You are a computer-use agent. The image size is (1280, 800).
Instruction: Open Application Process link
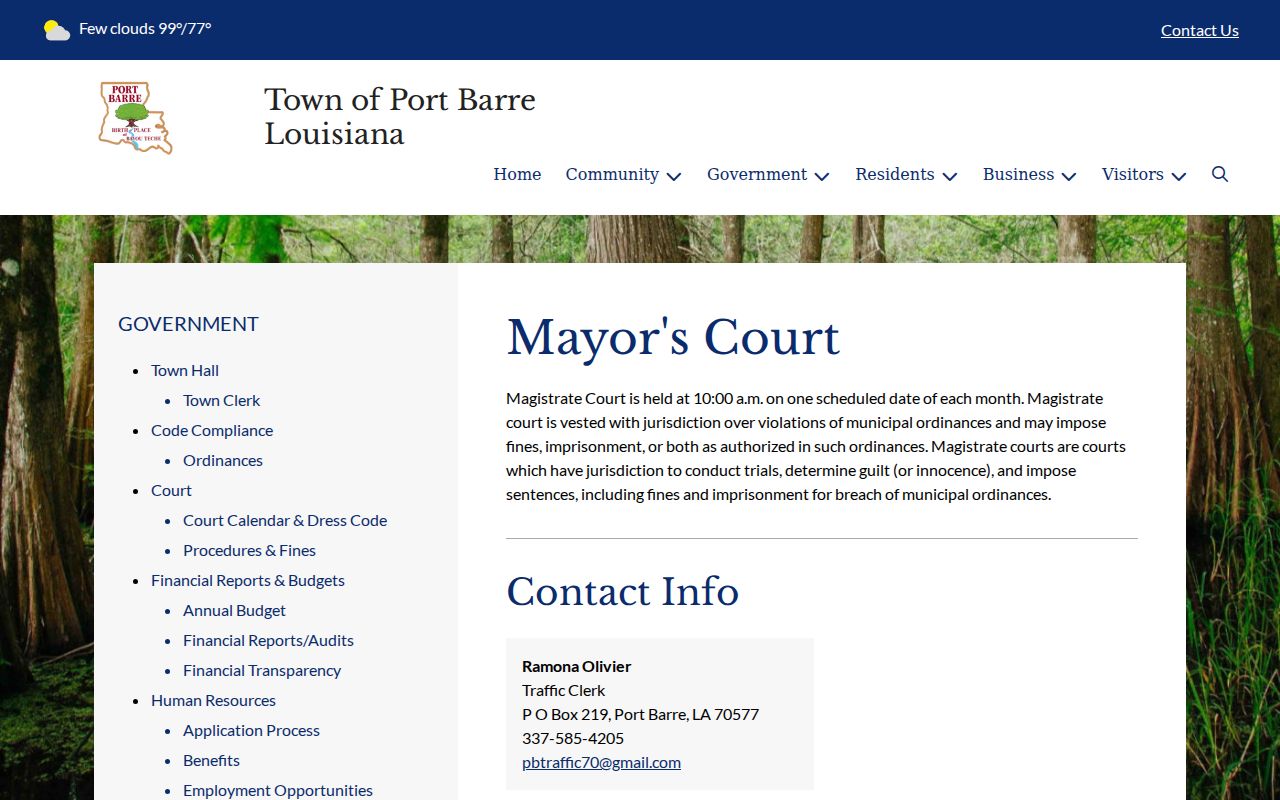pyautogui.click(x=251, y=730)
